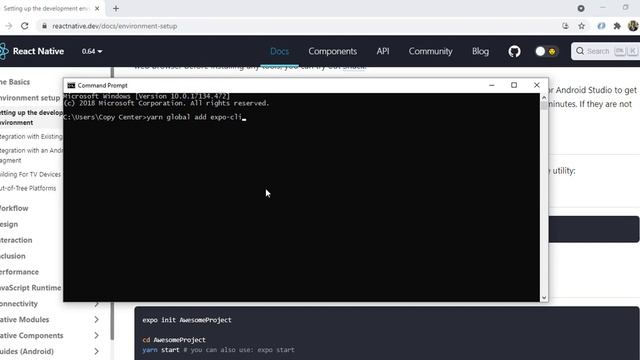Screen dimensions: 640x360
Task: Expand Native Components category chevron
Action: coord(96,336)
